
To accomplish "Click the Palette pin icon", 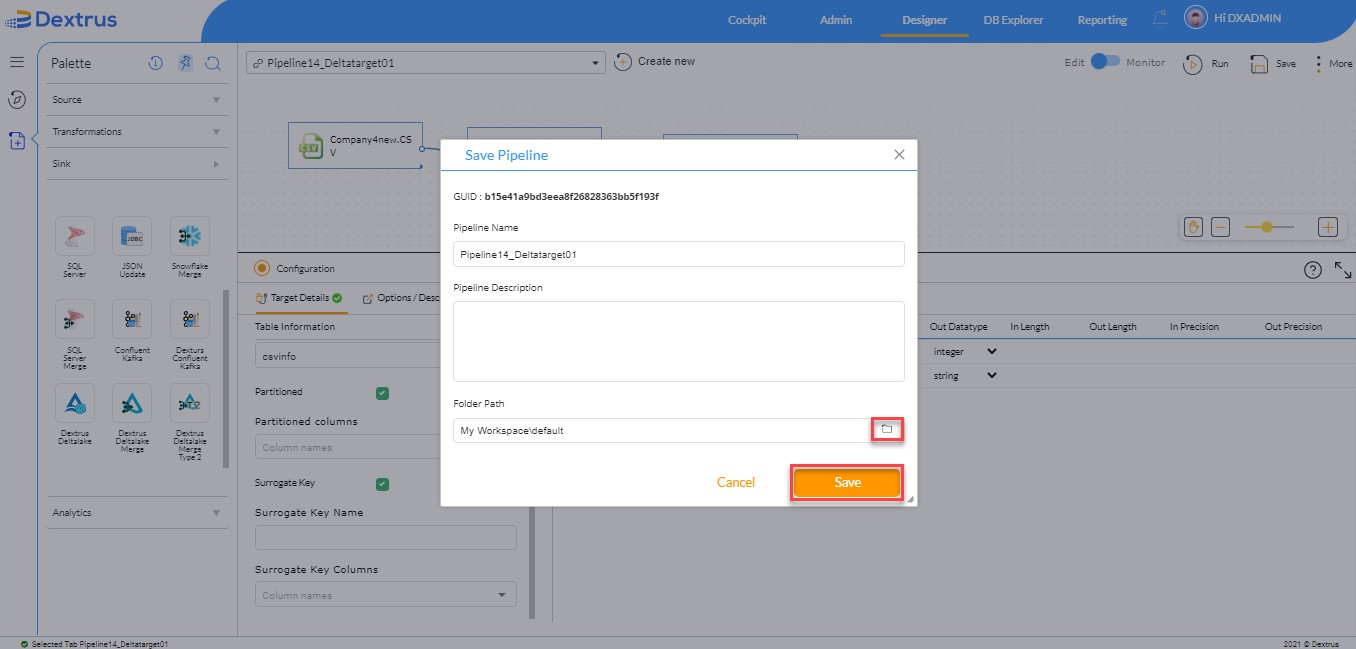I will 184,63.
